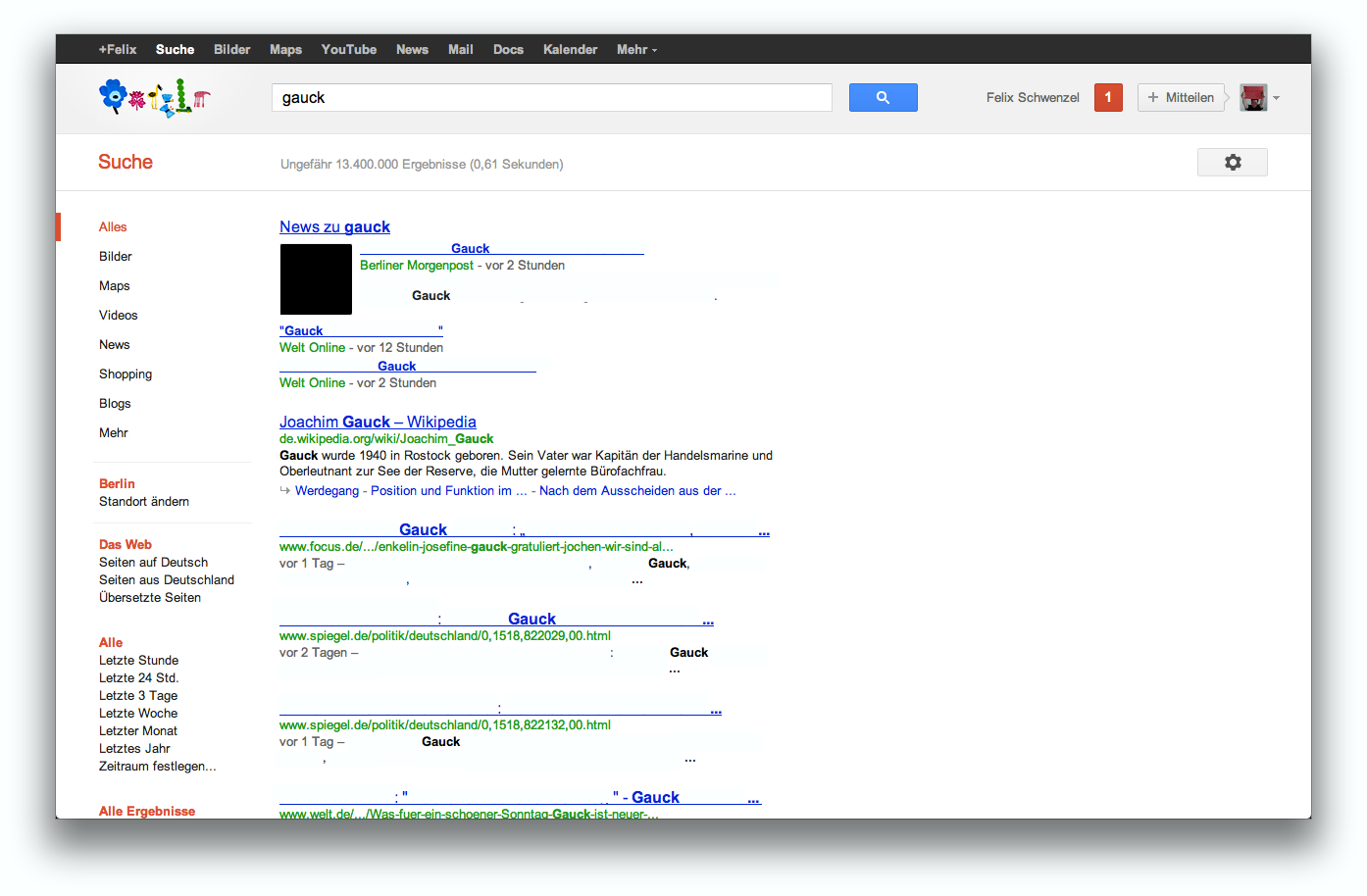The height and width of the screenshot is (896, 1367).
Task: Open the Berliner Morgenpost news headline
Action: (x=502, y=248)
